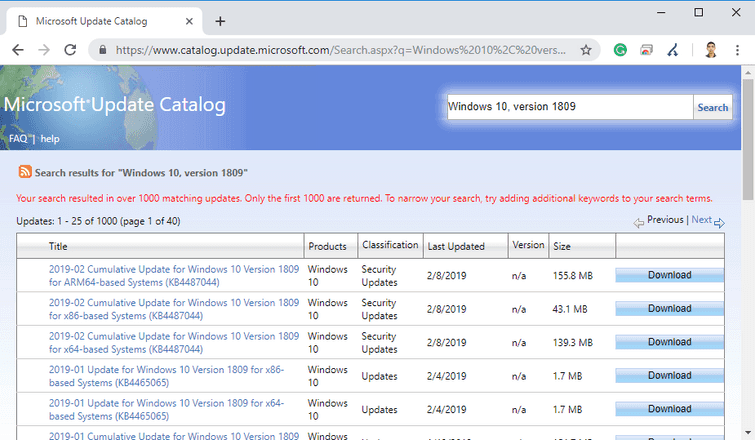Image resolution: width=755 pixels, height=440 pixels.
Task: Click the scrollbar up arrow
Action: point(748,73)
